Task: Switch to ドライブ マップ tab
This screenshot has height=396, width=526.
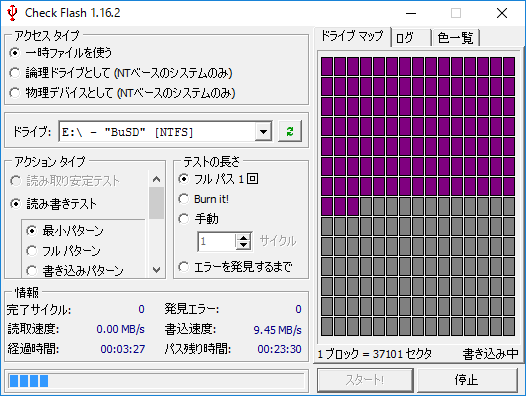Action: [352, 36]
